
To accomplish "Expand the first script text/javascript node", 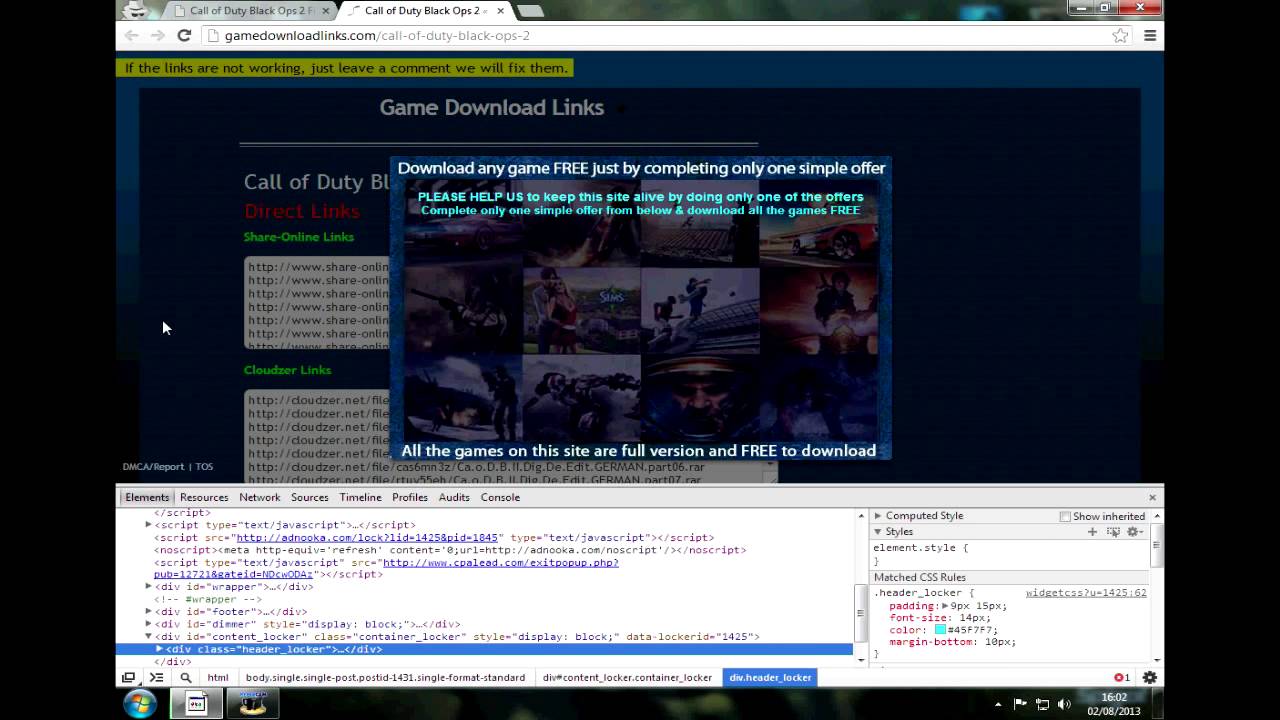I will click(149, 525).
